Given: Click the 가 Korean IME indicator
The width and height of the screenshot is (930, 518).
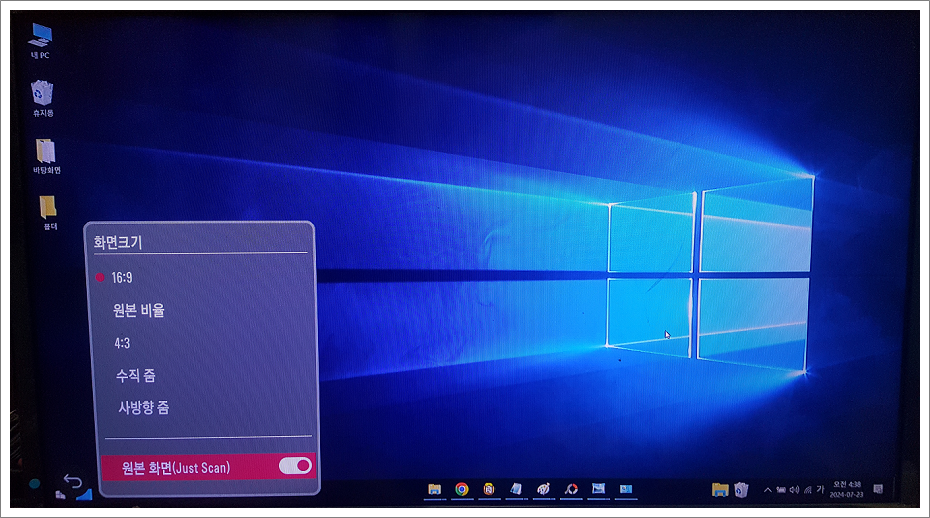Looking at the screenshot, I should 820,490.
